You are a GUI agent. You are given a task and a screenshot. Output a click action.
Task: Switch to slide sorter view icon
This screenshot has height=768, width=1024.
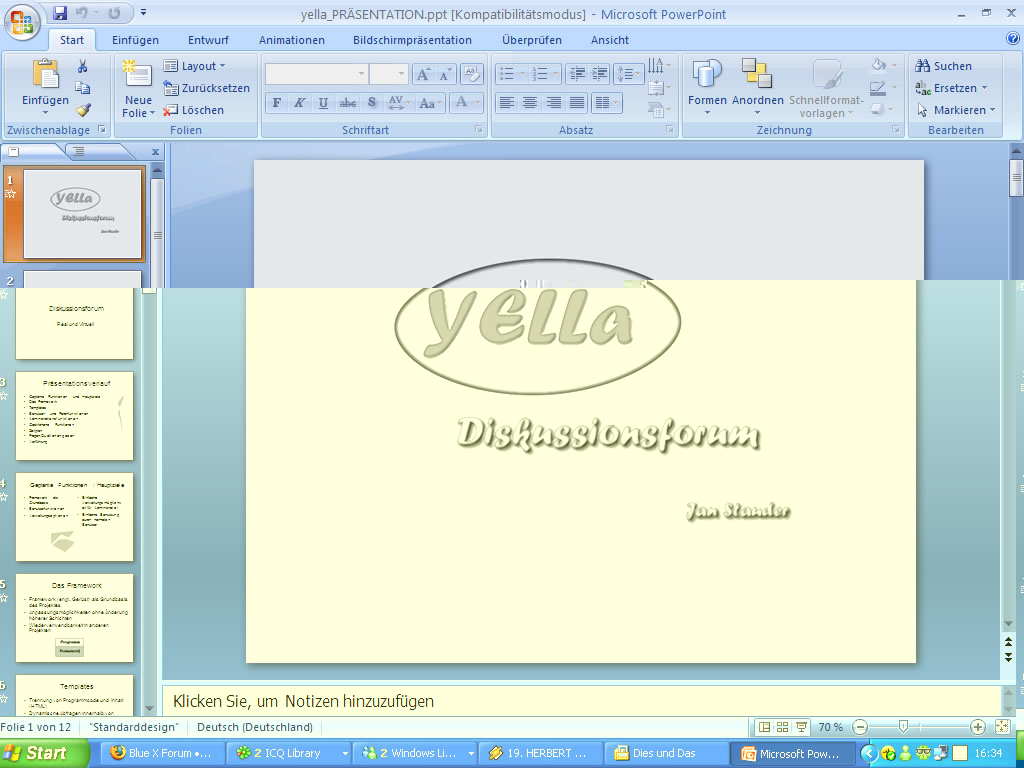click(783, 727)
